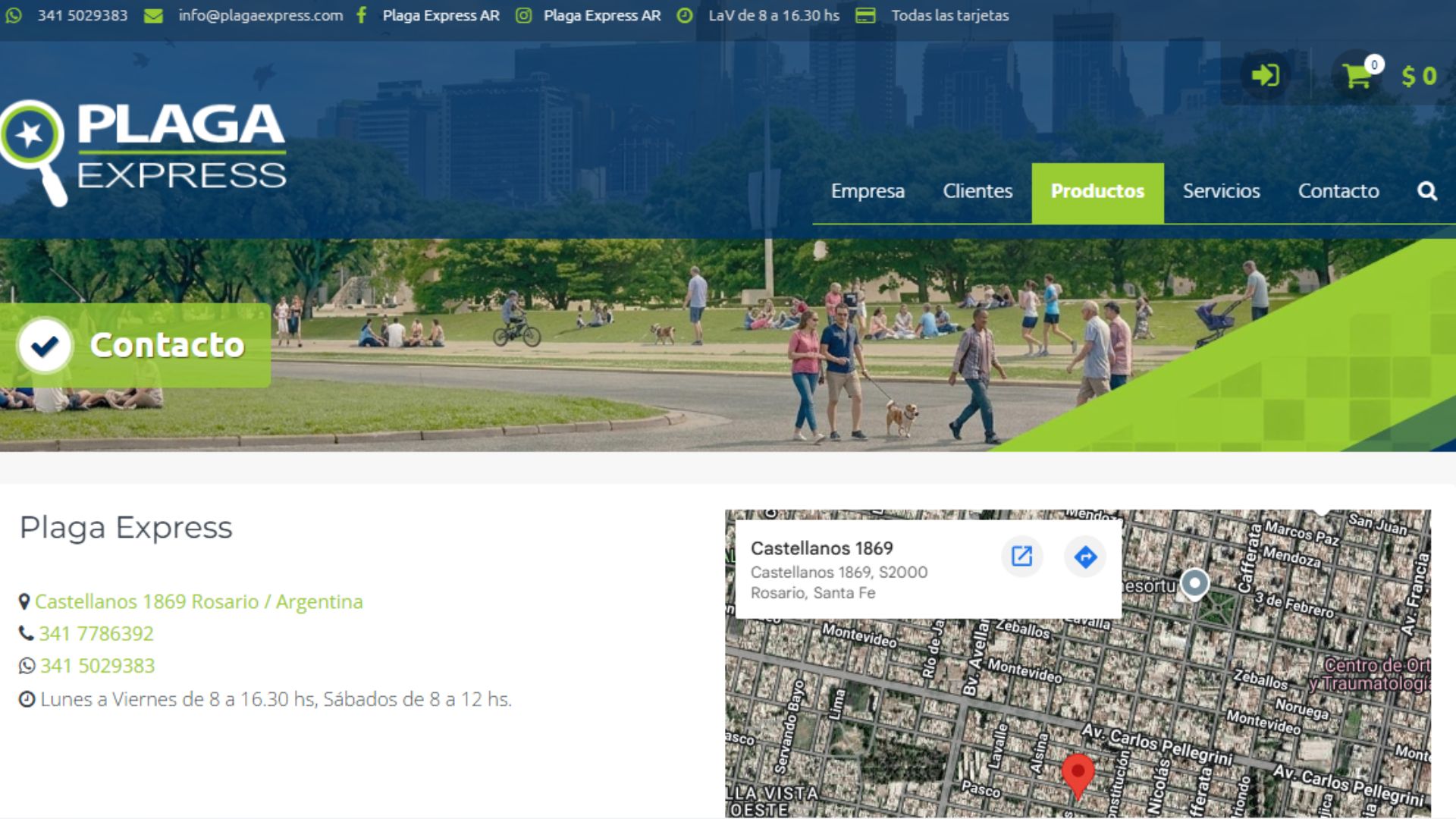
Task: Click the 'Todas las tarjetas' text
Action: (x=949, y=15)
